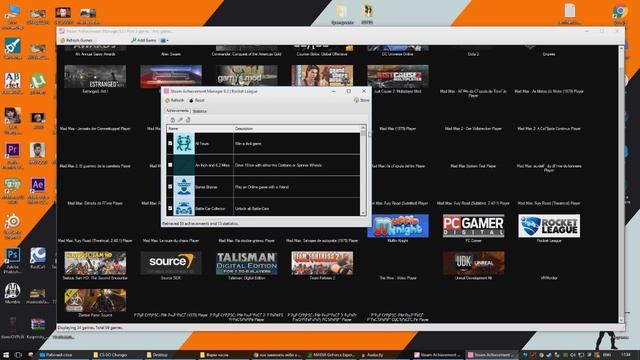Image resolution: width=640 pixels, height=360 pixels.
Task: Click the Alien Swarm game entry
Action: pos(171,54)
